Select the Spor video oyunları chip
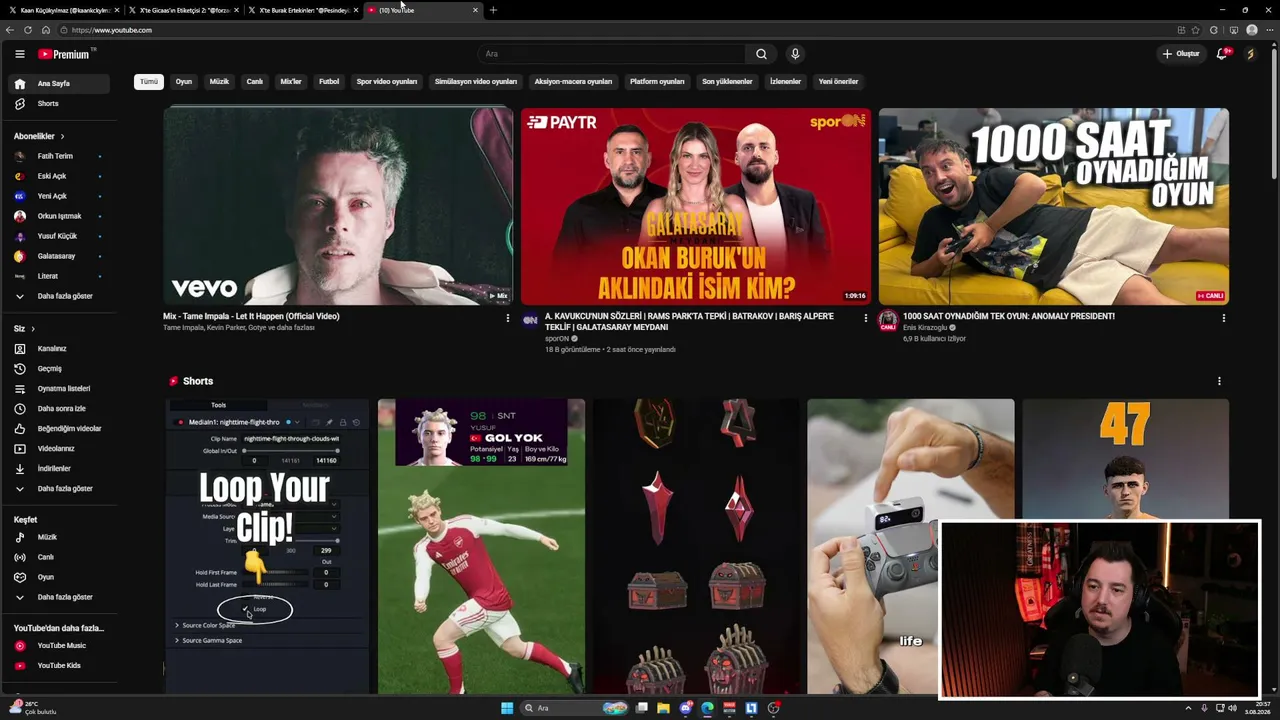This screenshot has height=720, width=1280. [387, 82]
